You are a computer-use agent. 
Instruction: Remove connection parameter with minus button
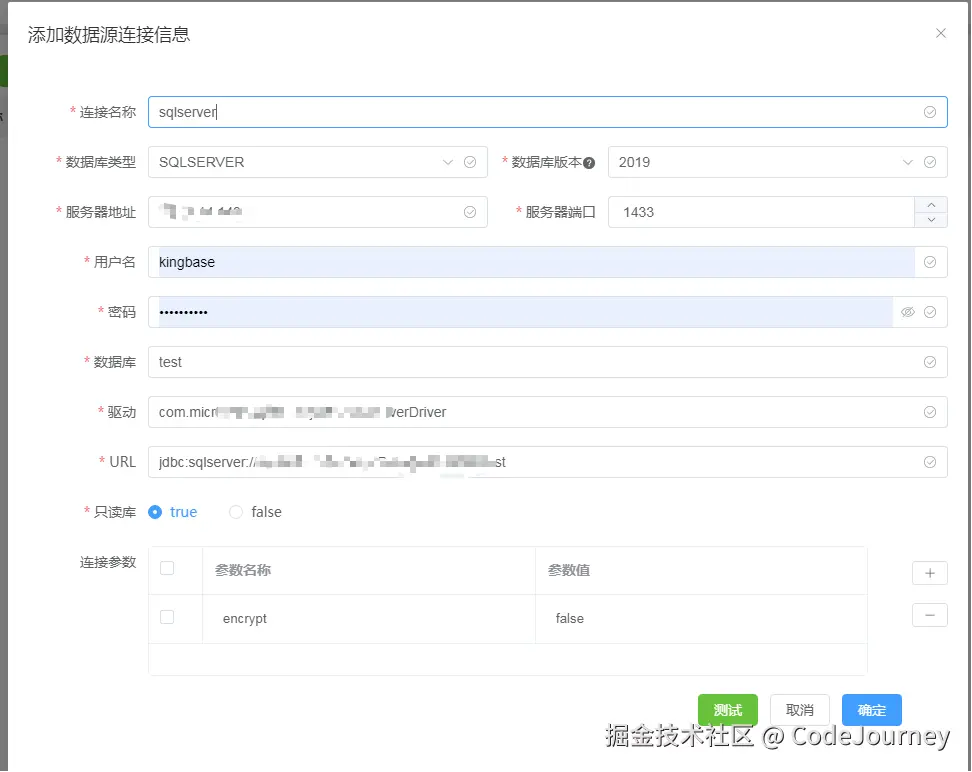[929, 615]
